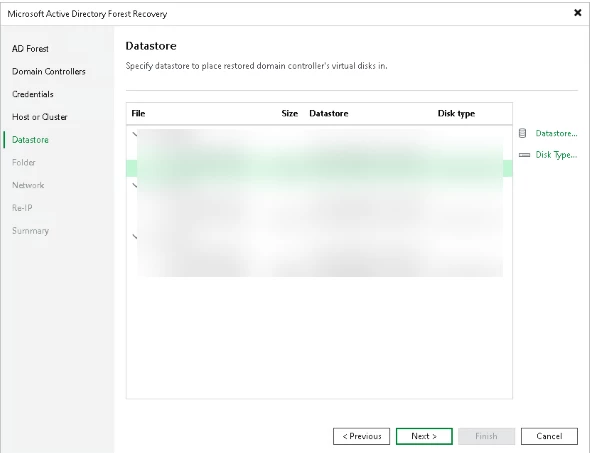Click the Previous button
Viewport: 590px width, 453px height.
click(361, 436)
